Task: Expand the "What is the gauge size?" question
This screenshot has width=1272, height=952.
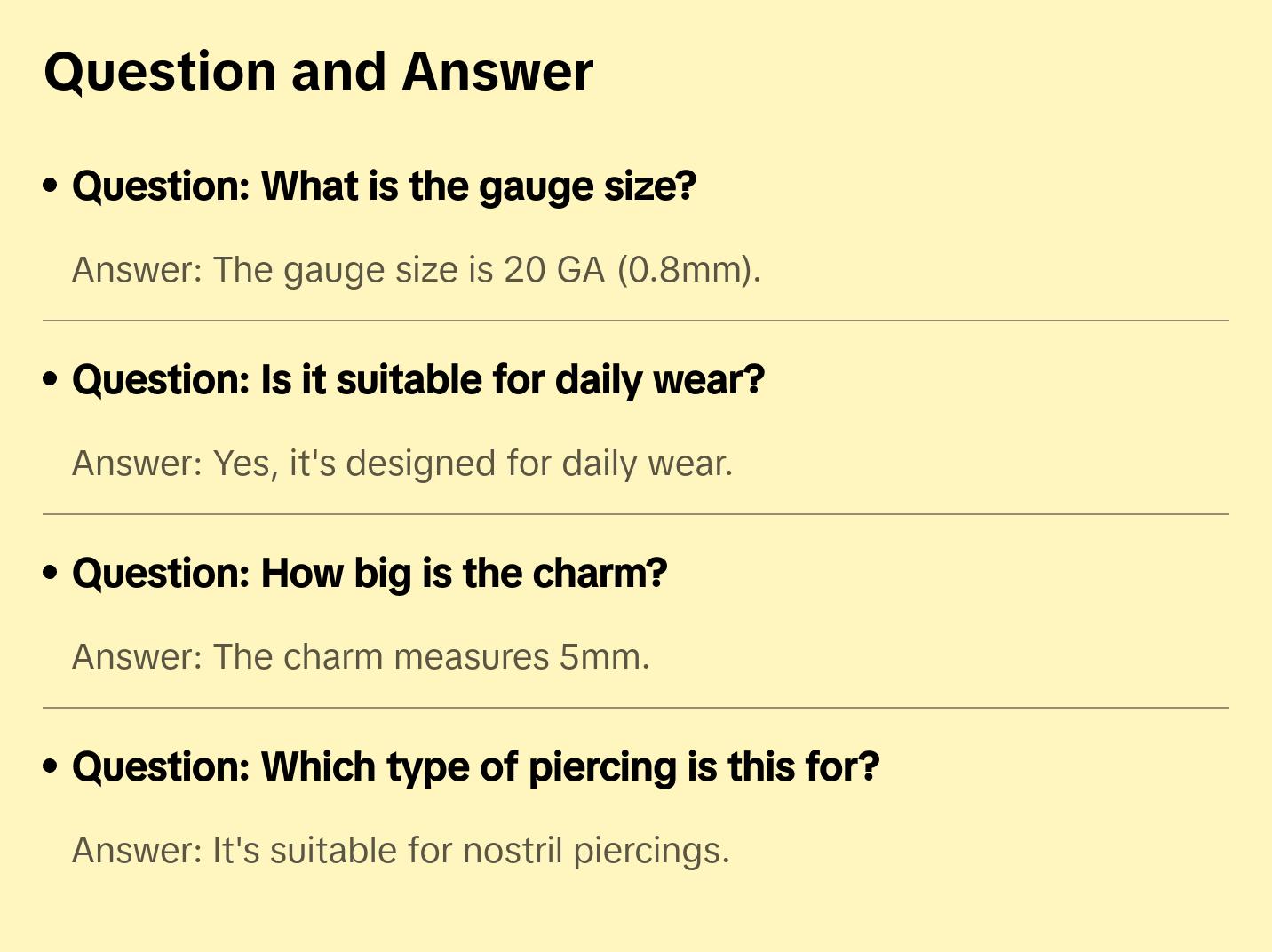Action: 384,186
